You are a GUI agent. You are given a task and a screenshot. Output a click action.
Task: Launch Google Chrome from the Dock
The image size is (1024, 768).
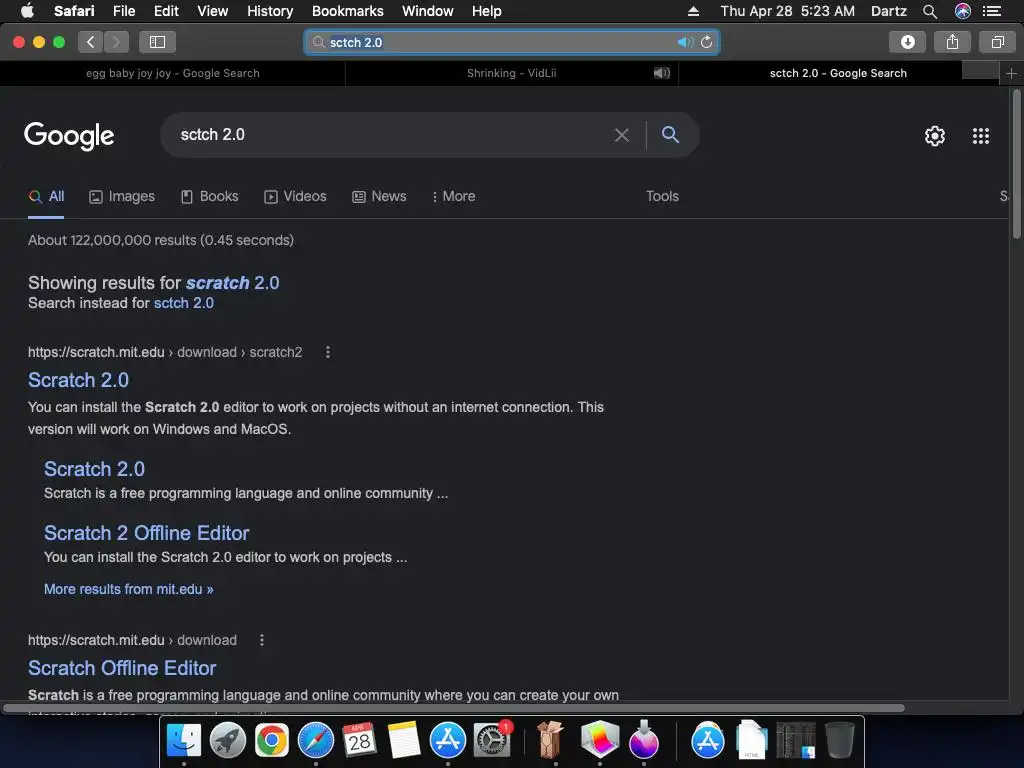(272, 740)
